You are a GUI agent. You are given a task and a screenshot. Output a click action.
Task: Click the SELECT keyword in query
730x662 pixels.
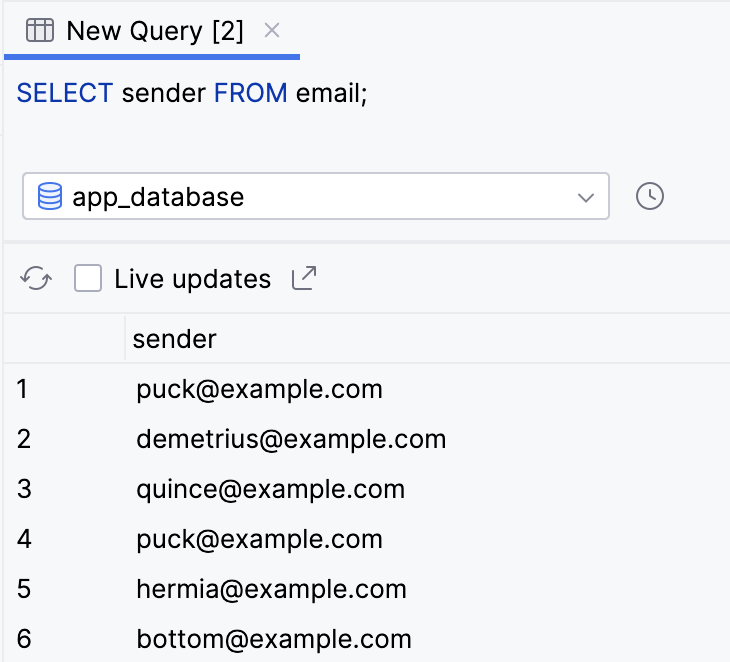pos(64,94)
